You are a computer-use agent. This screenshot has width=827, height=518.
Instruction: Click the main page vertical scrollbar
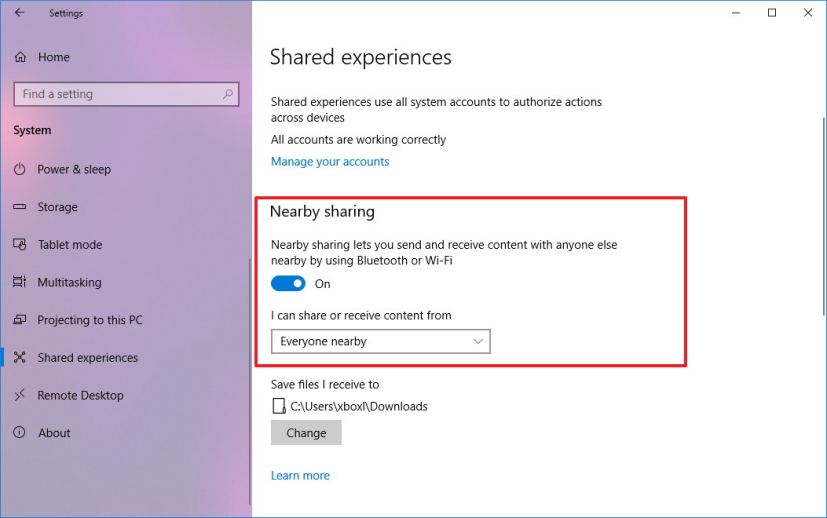click(x=823, y=216)
